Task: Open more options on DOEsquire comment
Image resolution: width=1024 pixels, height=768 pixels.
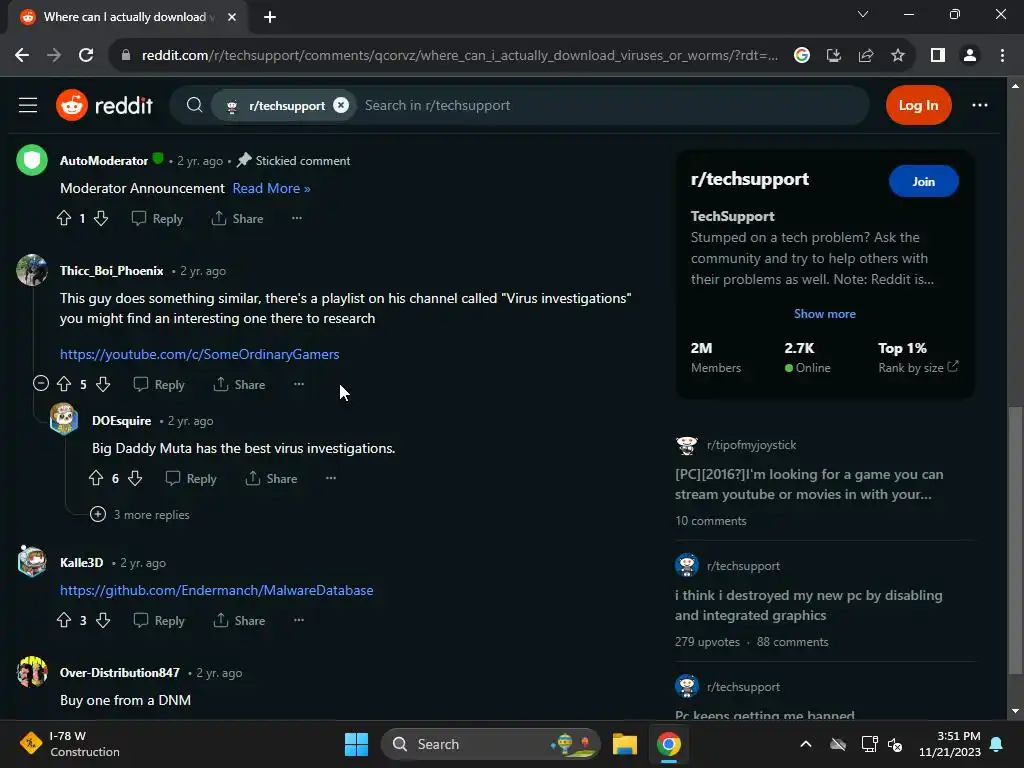Action: point(330,478)
